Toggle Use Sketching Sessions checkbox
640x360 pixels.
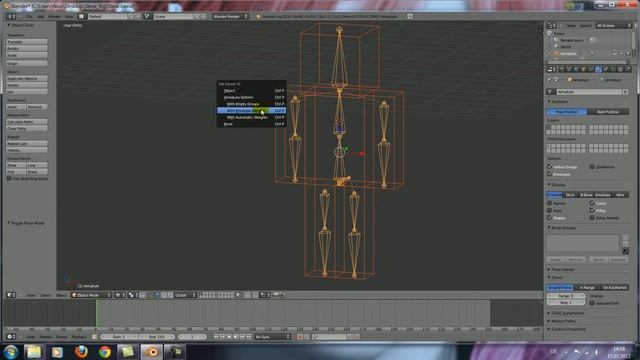click(x=9, y=178)
